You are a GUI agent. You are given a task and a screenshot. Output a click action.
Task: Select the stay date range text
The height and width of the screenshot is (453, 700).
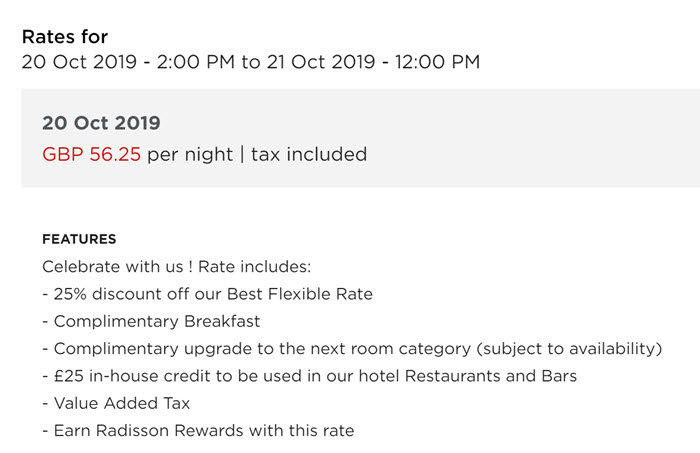(251, 62)
